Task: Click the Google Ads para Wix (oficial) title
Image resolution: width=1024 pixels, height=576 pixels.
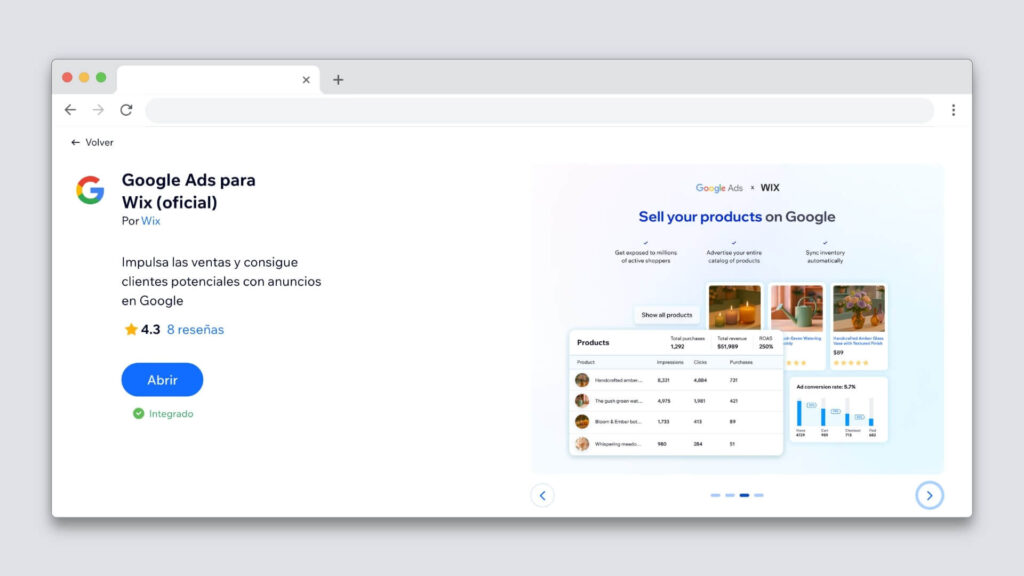Action: (189, 191)
